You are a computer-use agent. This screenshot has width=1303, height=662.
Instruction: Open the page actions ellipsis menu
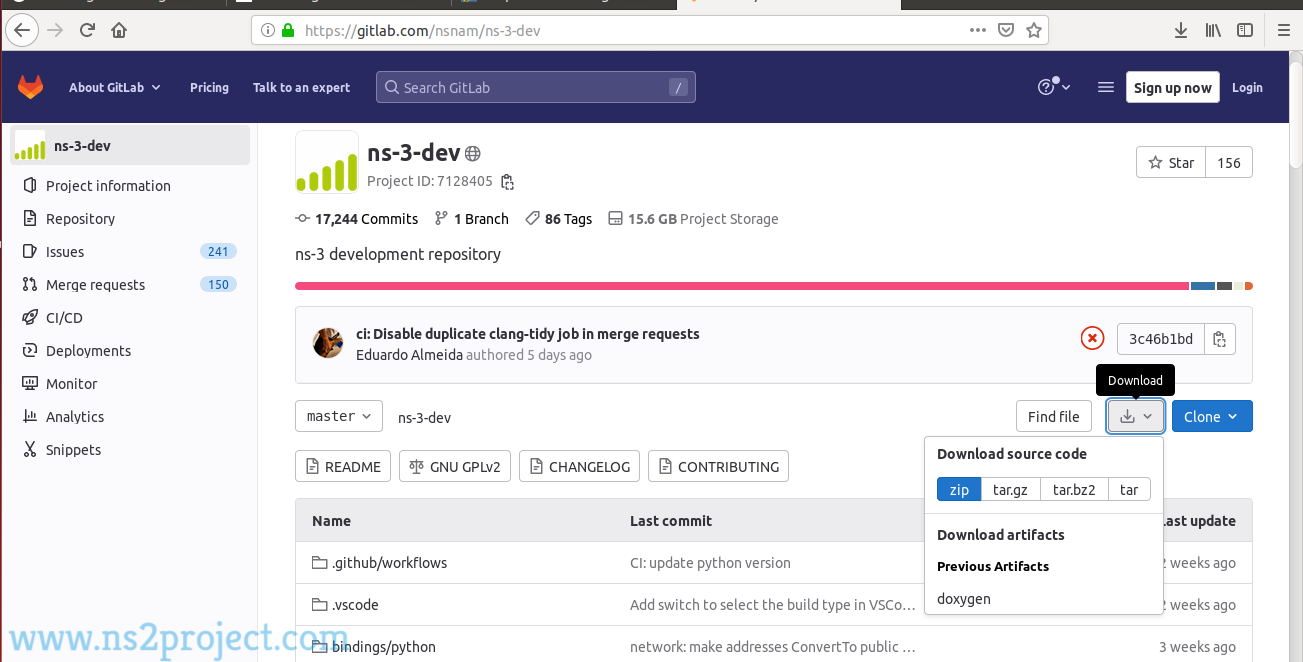978,30
